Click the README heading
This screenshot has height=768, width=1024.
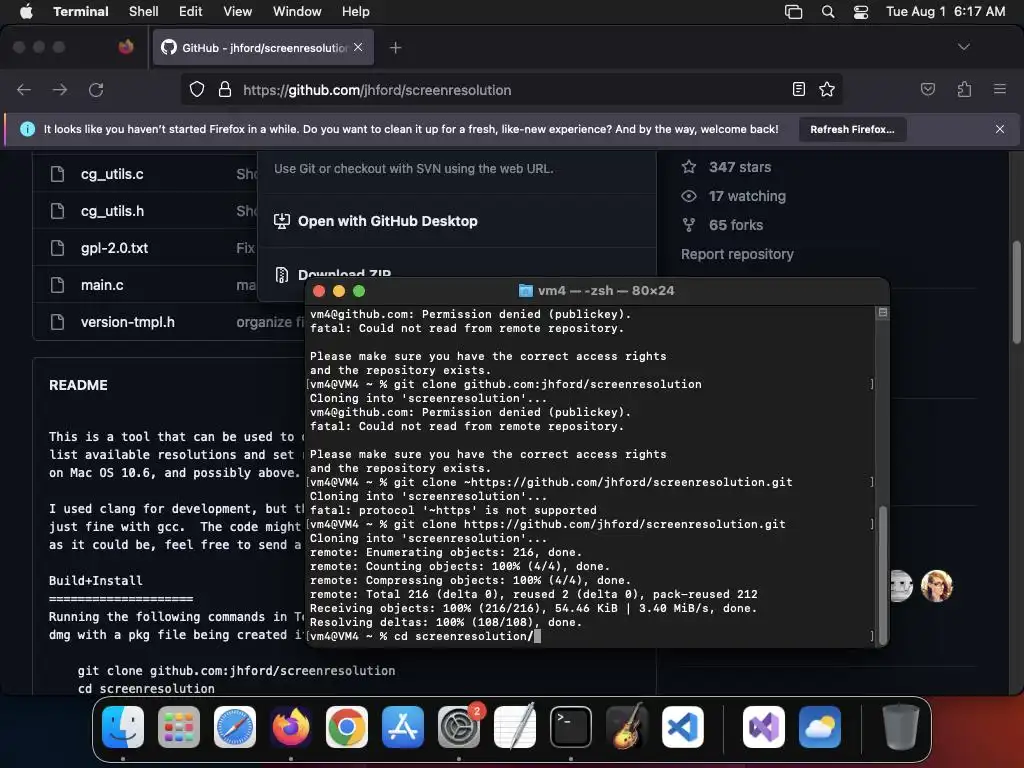pos(78,385)
